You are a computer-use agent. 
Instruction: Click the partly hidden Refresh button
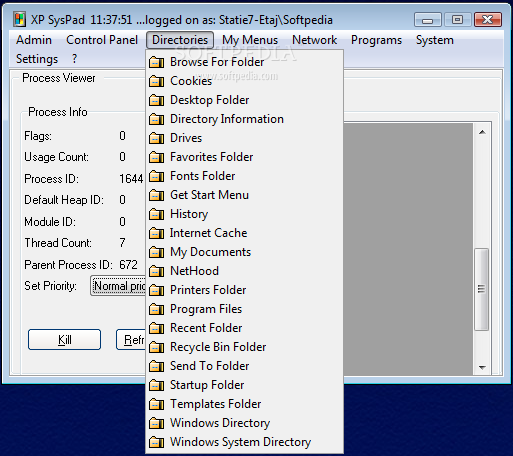point(131,340)
